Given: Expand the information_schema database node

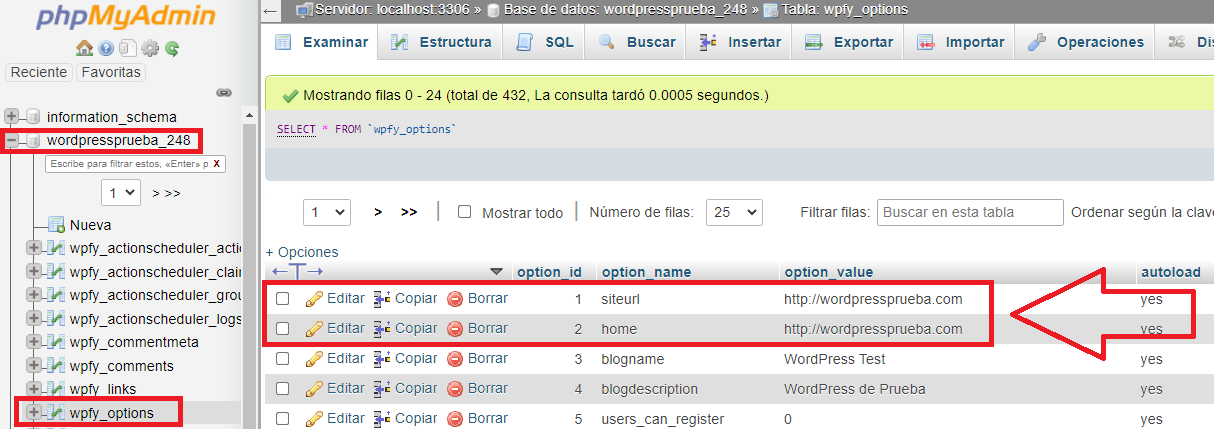Looking at the screenshot, I should pyautogui.click(x=12, y=117).
